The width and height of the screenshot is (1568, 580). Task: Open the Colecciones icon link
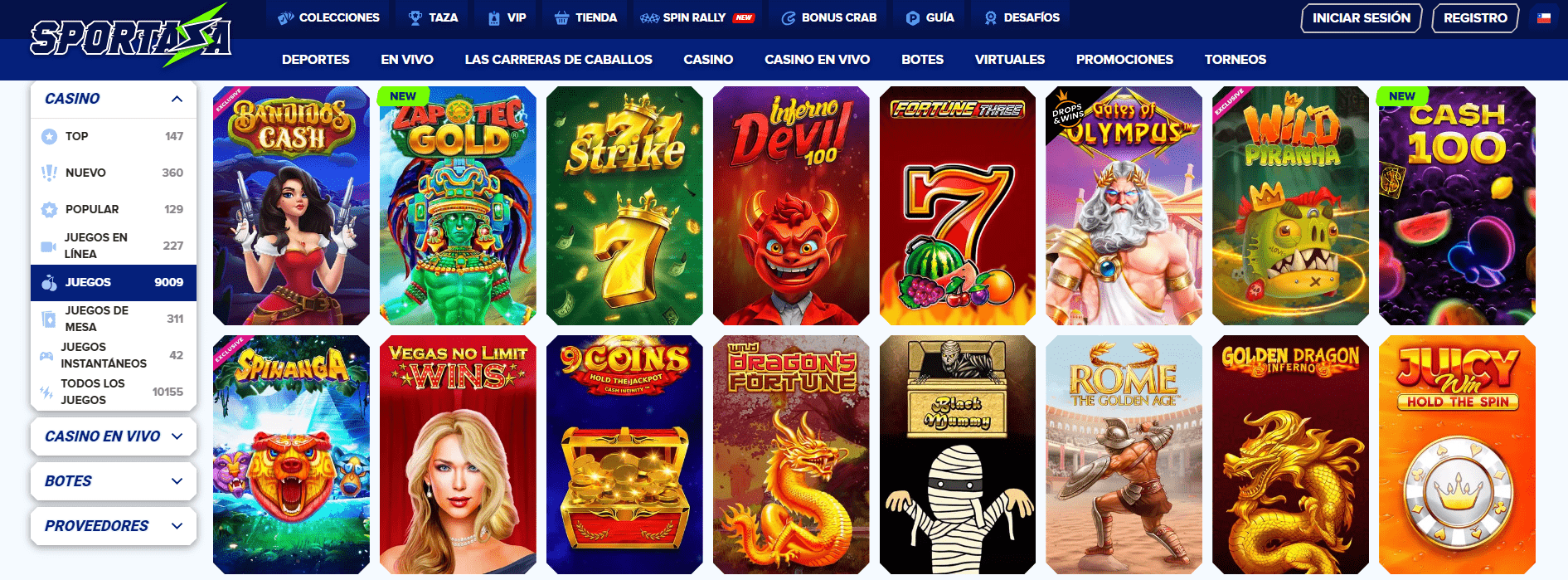point(286,17)
